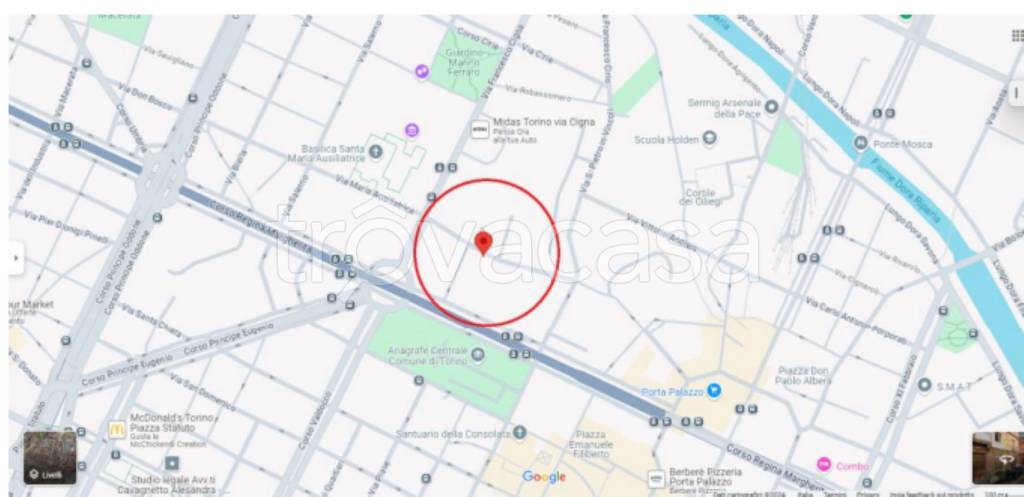Open McDonald's Torino Piazza Statuto marker
The height and width of the screenshot is (497, 1024).
(116, 429)
